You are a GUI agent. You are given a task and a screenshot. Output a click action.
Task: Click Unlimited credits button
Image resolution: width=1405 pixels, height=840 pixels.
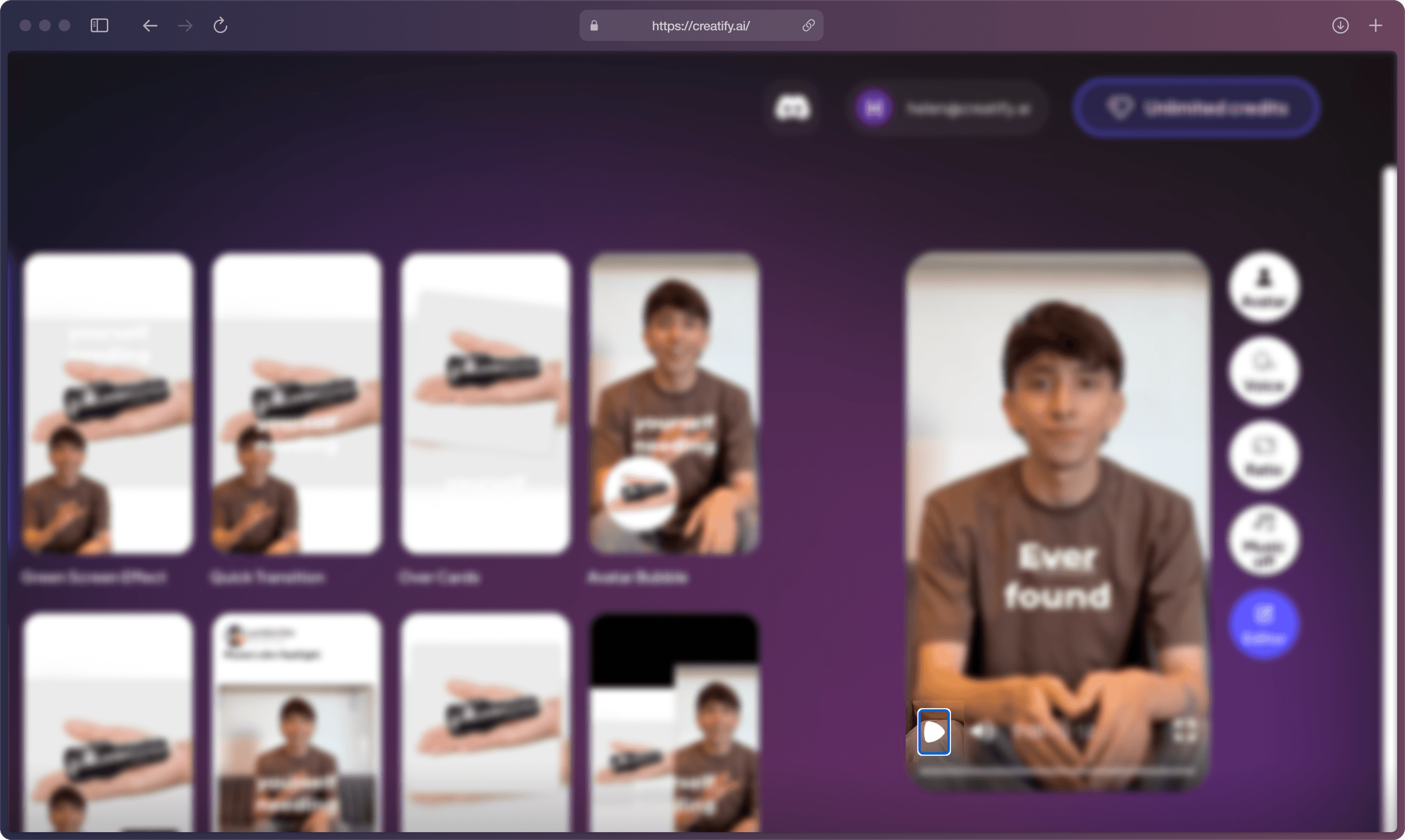pos(1197,108)
